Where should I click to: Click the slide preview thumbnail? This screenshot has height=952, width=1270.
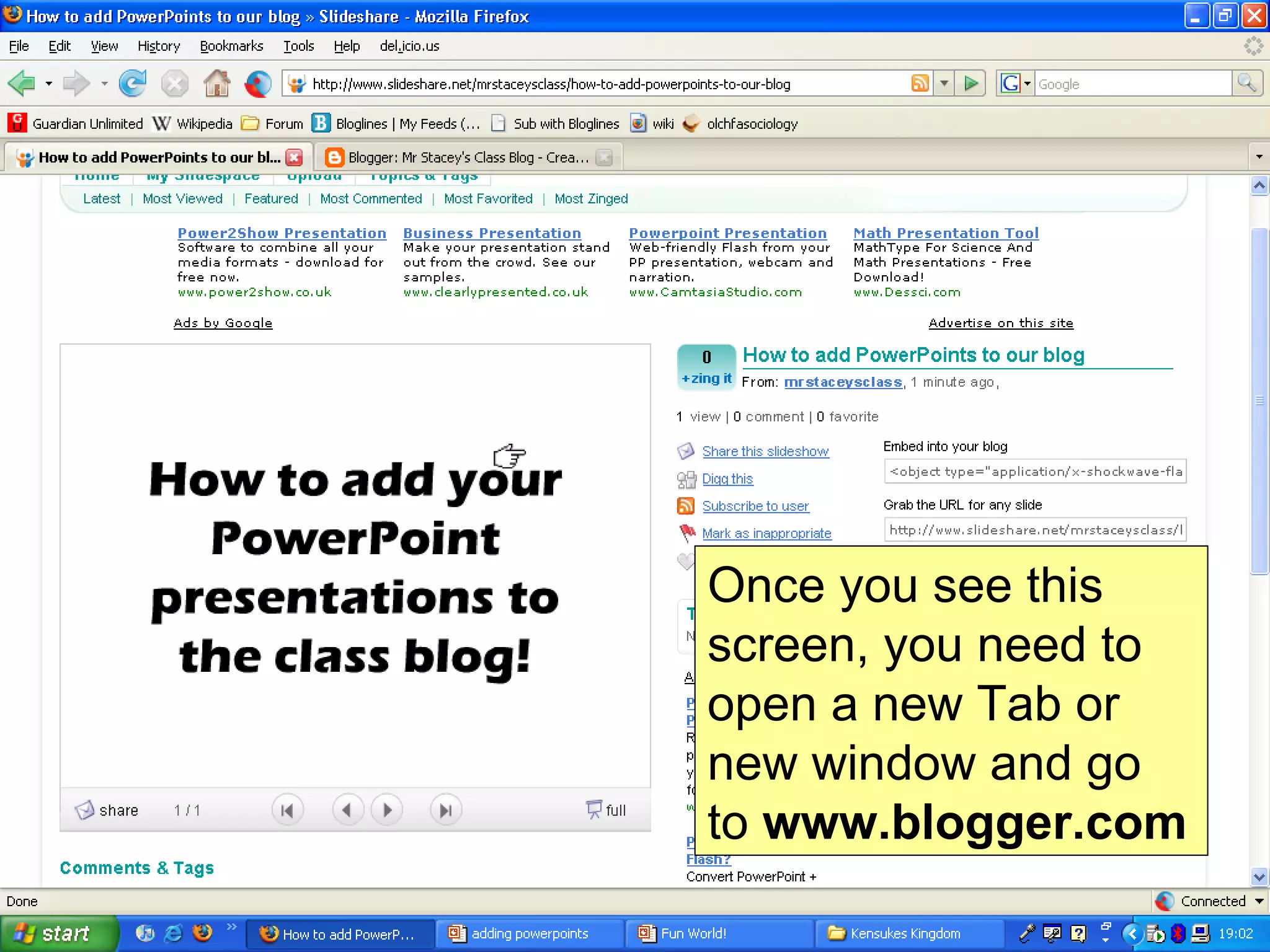[355, 566]
